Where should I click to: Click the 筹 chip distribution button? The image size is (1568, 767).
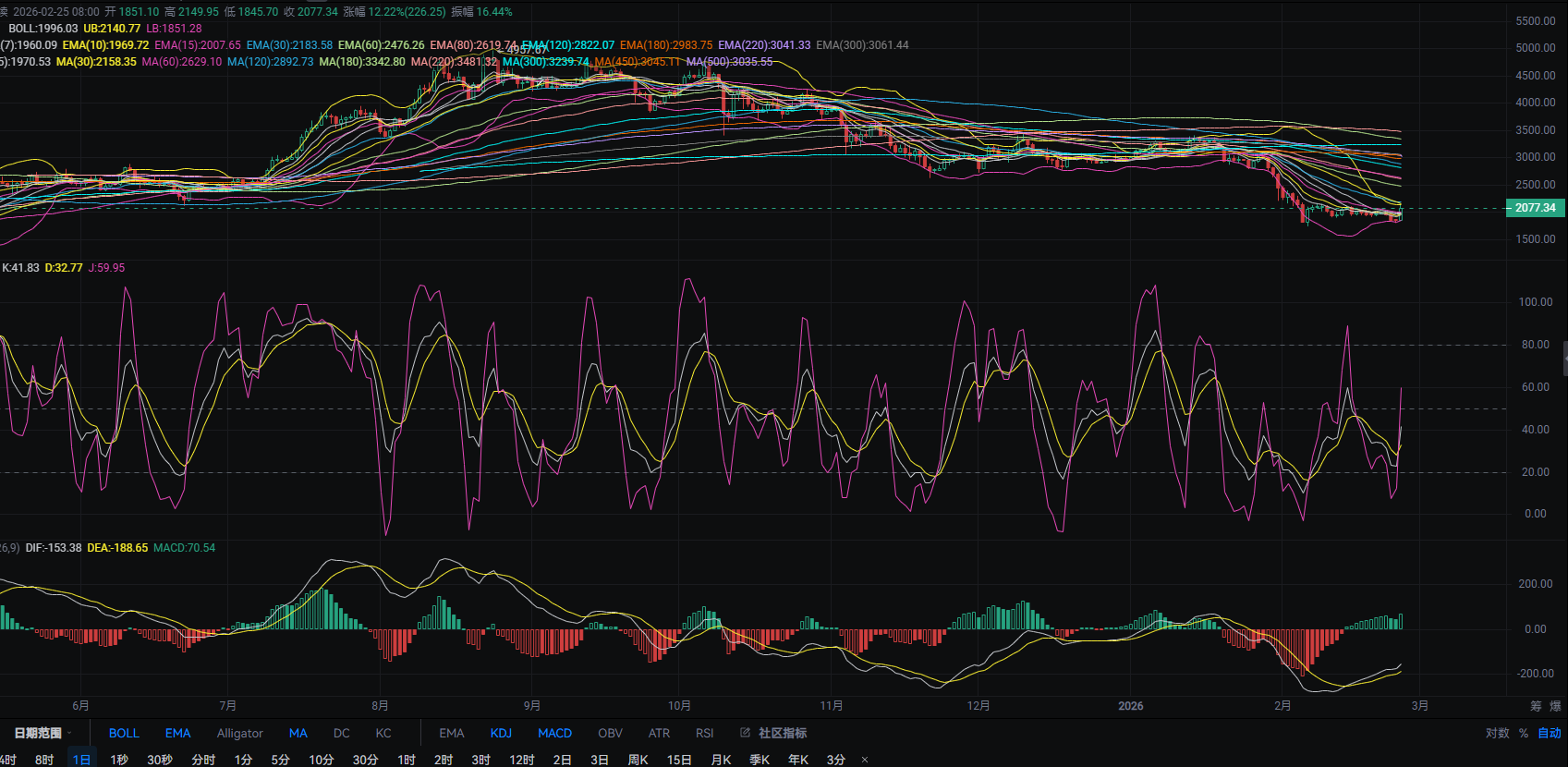point(1536,706)
